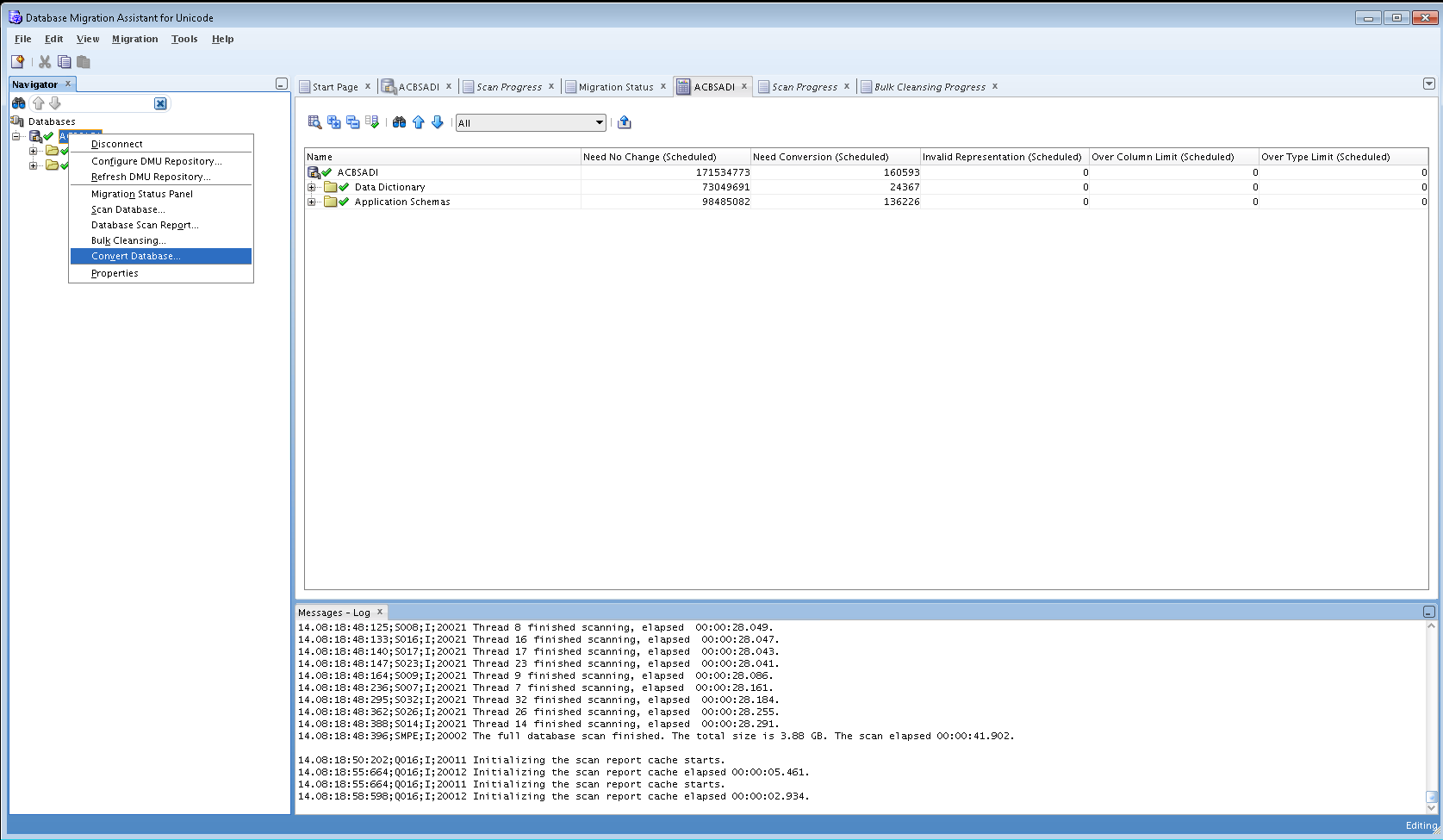Click the cut scissors toolbar icon

(45, 62)
